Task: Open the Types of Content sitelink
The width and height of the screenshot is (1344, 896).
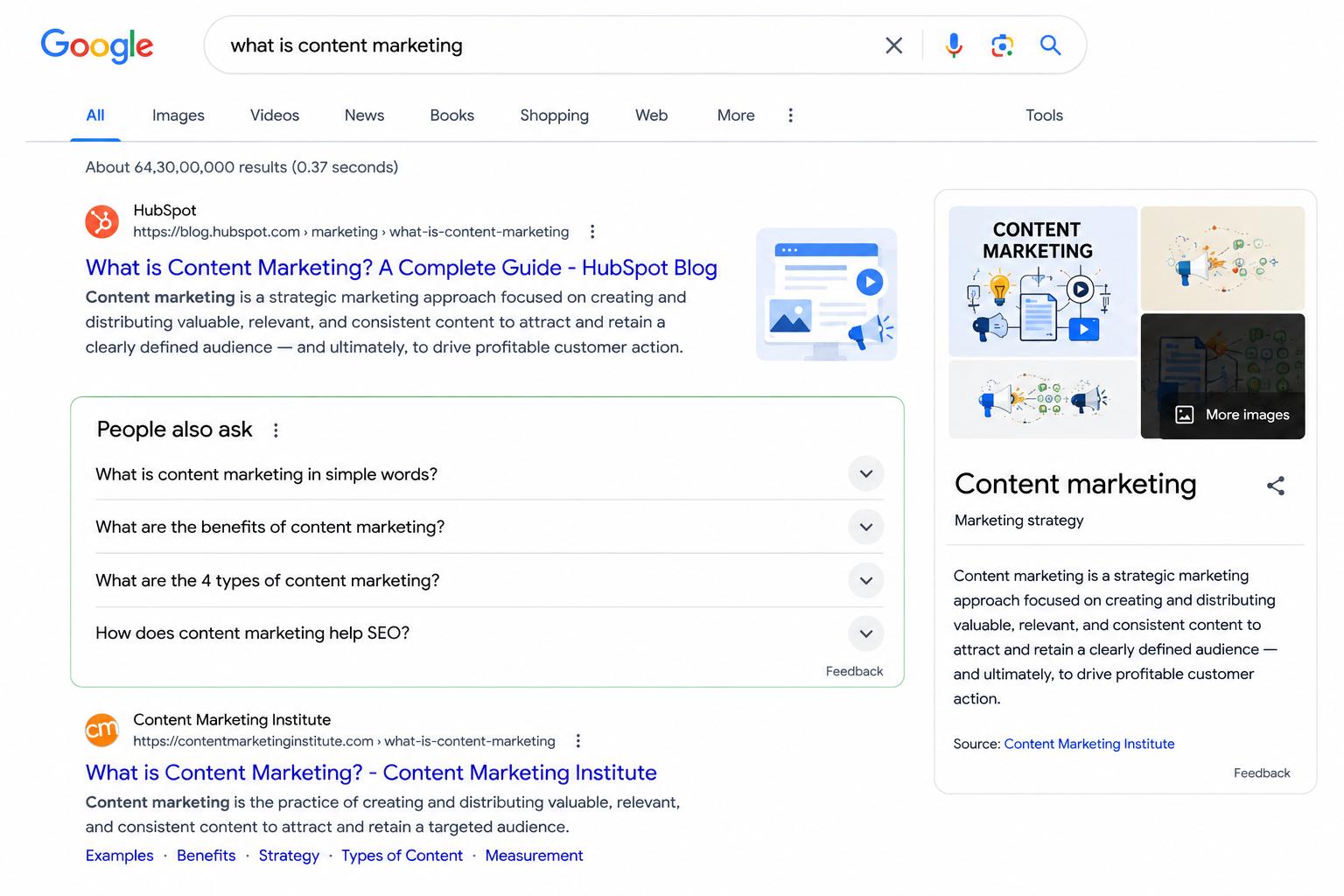Action: pyautogui.click(x=402, y=856)
